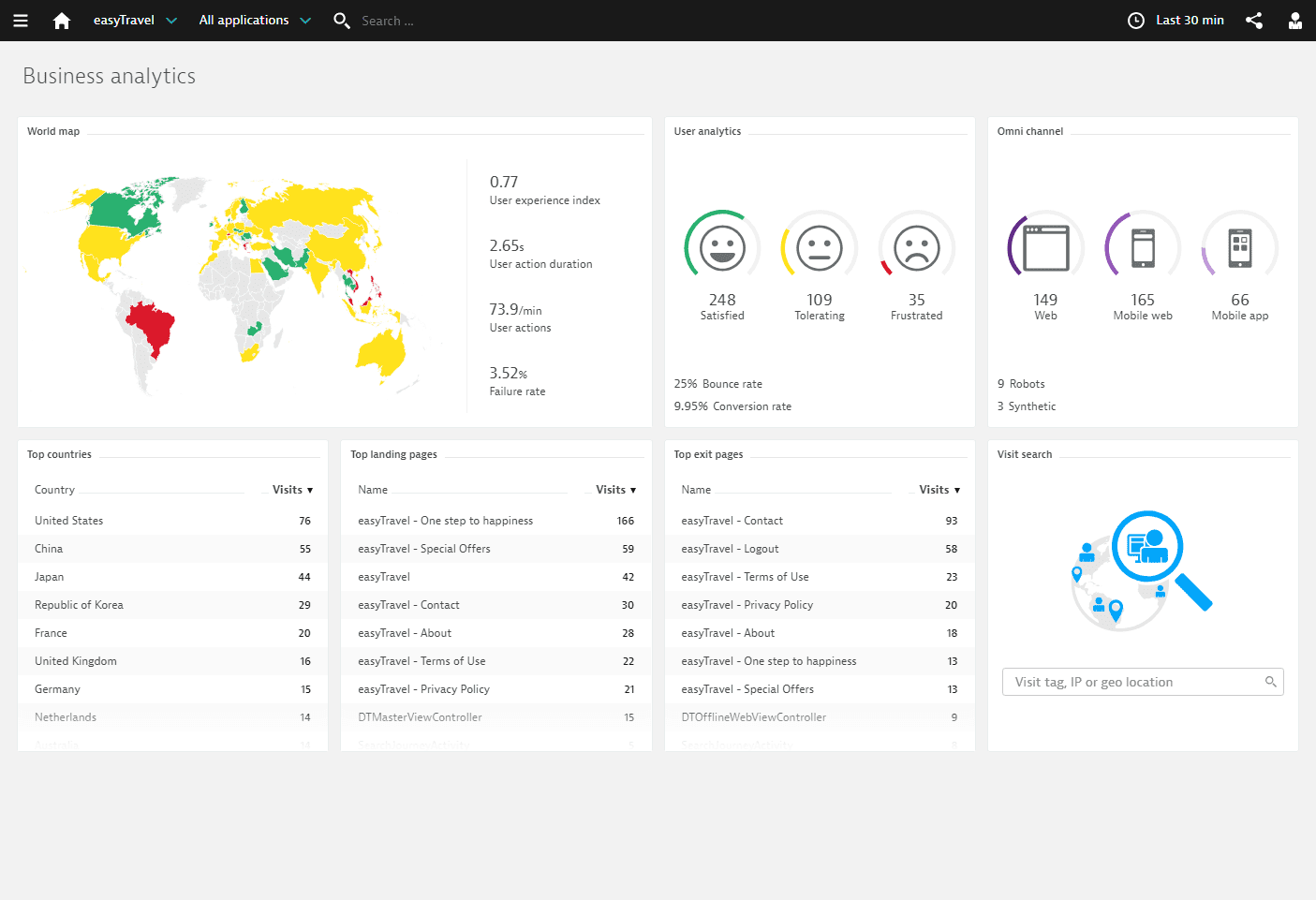Viewport: 1316px width, 900px height.
Task: Open the Top exit pages tile title
Action: click(x=708, y=454)
